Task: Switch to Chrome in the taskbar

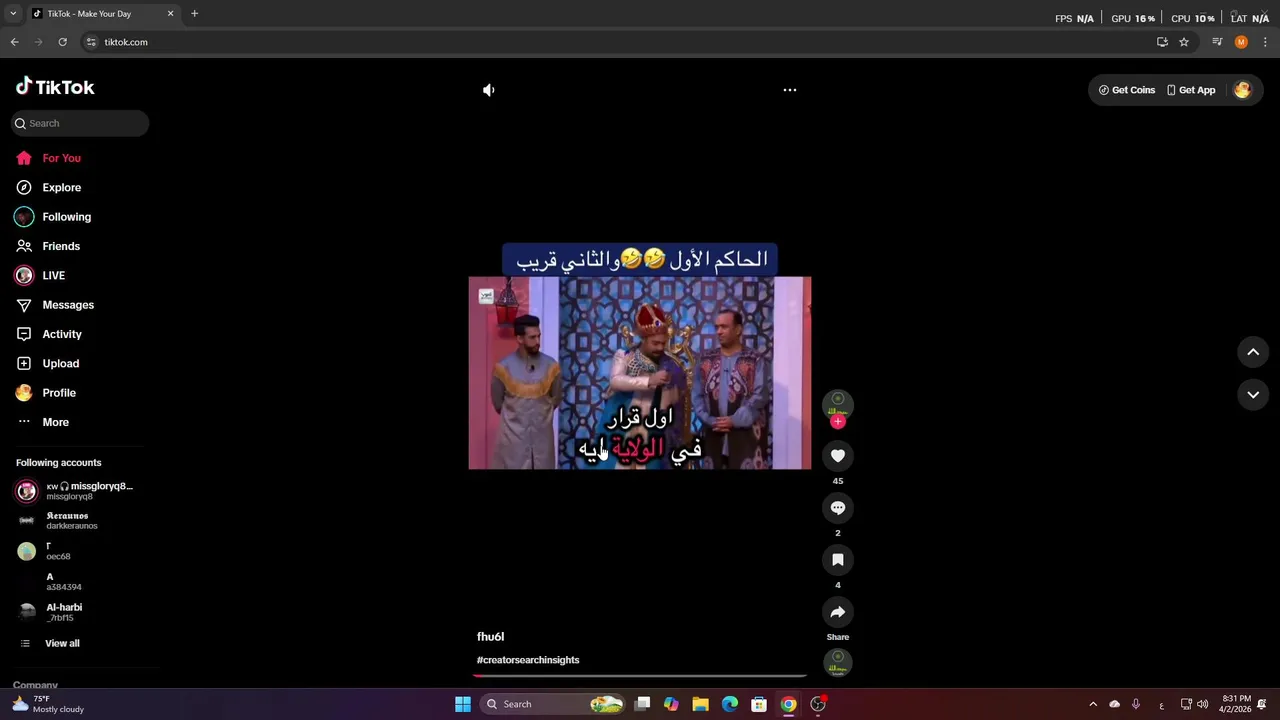Action: [788, 704]
